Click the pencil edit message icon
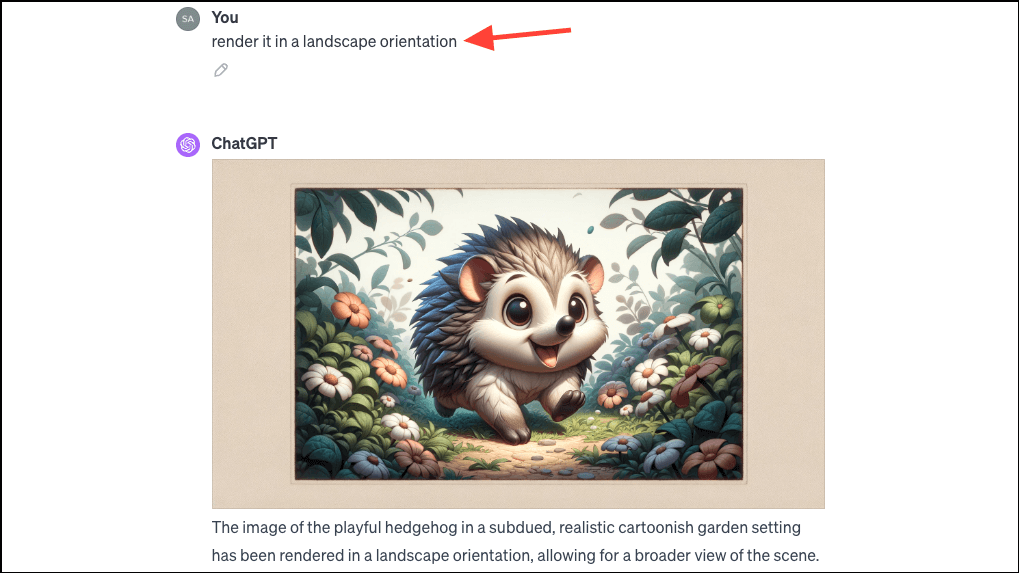 click(221, 70)
